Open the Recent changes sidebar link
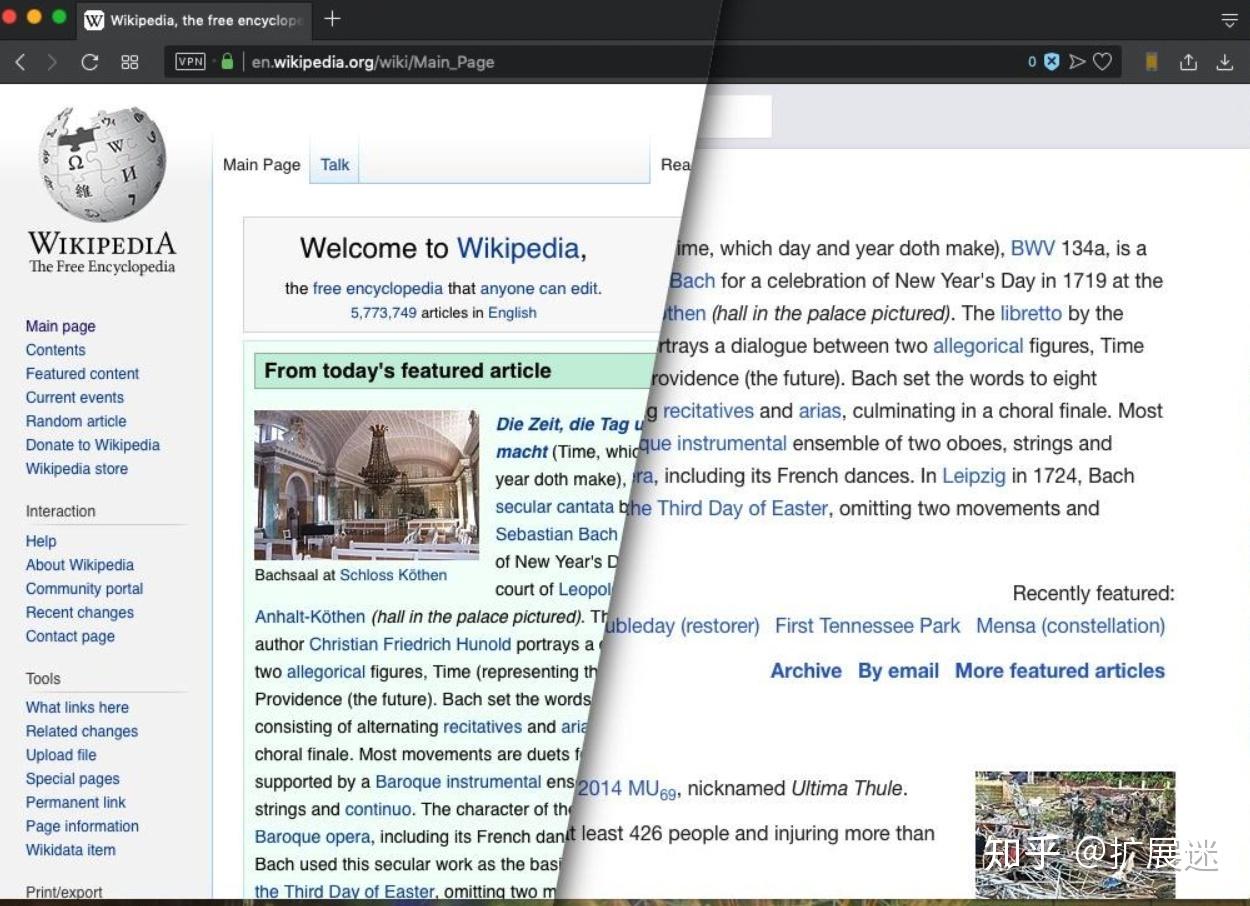Screen dimensions: 1250x906 click(79, 612)
